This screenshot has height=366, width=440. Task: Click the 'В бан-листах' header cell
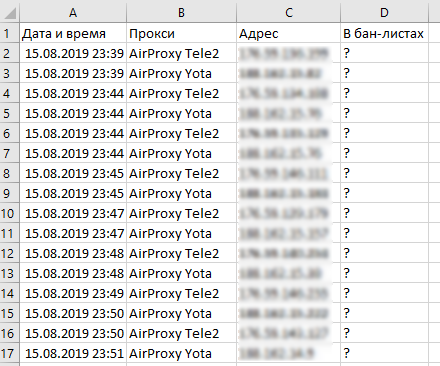pyautogui.click(x=384, y=33)
